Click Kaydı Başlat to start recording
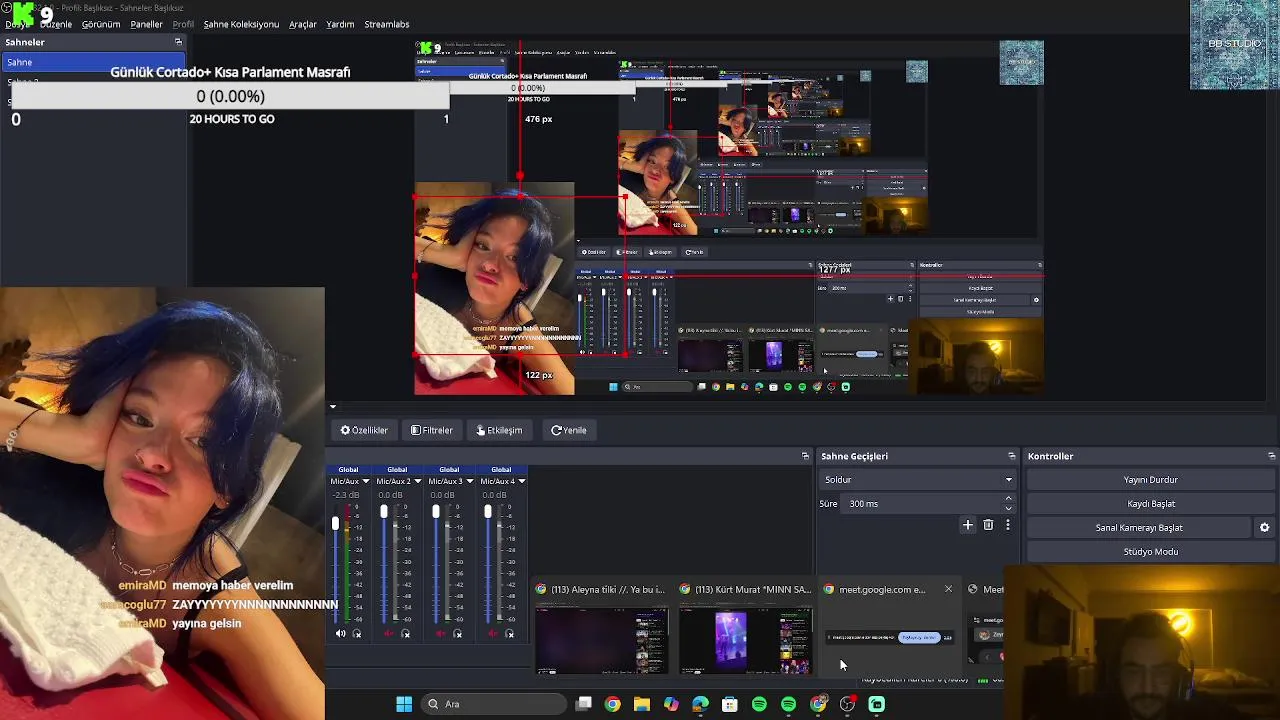 tap(1150, 504)
